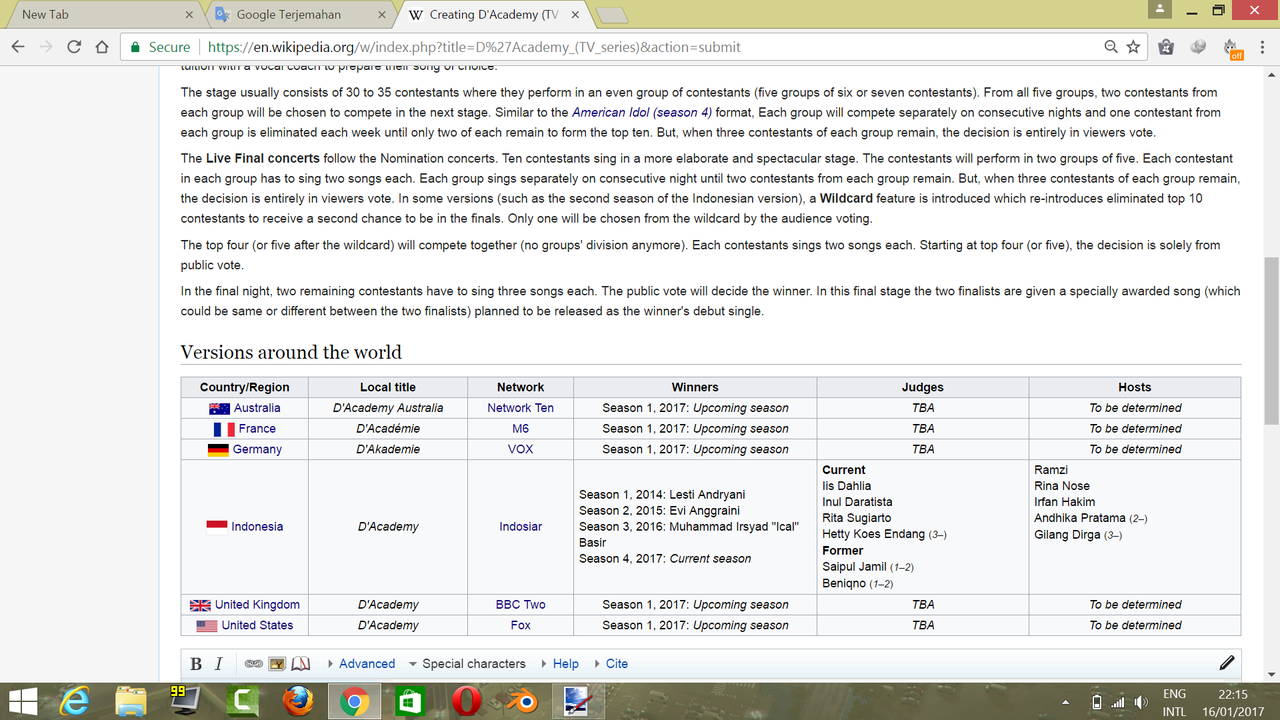Click 'Season 1, 2014: Lesti Andryani' cell text

pyautogui.click(x=662, y=495)
